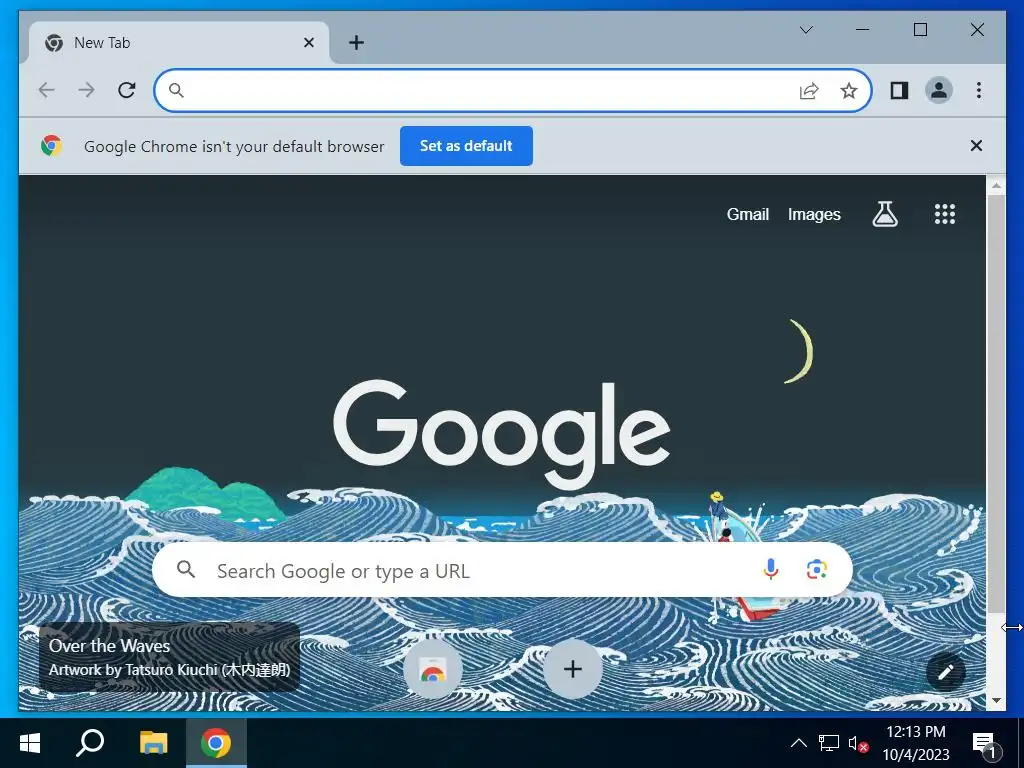Open the Chrome profile avatar menu

tap(938, 90)
